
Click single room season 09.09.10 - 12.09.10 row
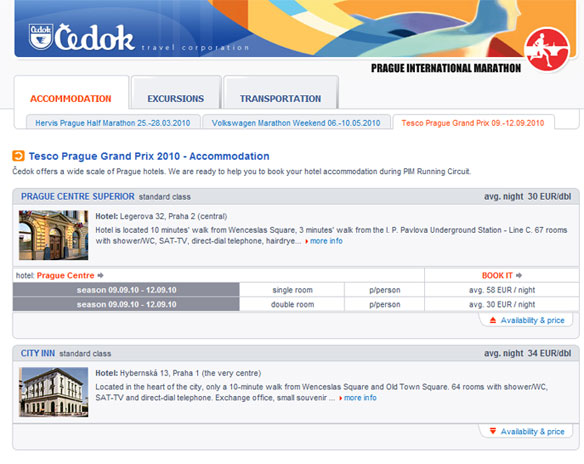pyautogui.click(x=296, y=290)
